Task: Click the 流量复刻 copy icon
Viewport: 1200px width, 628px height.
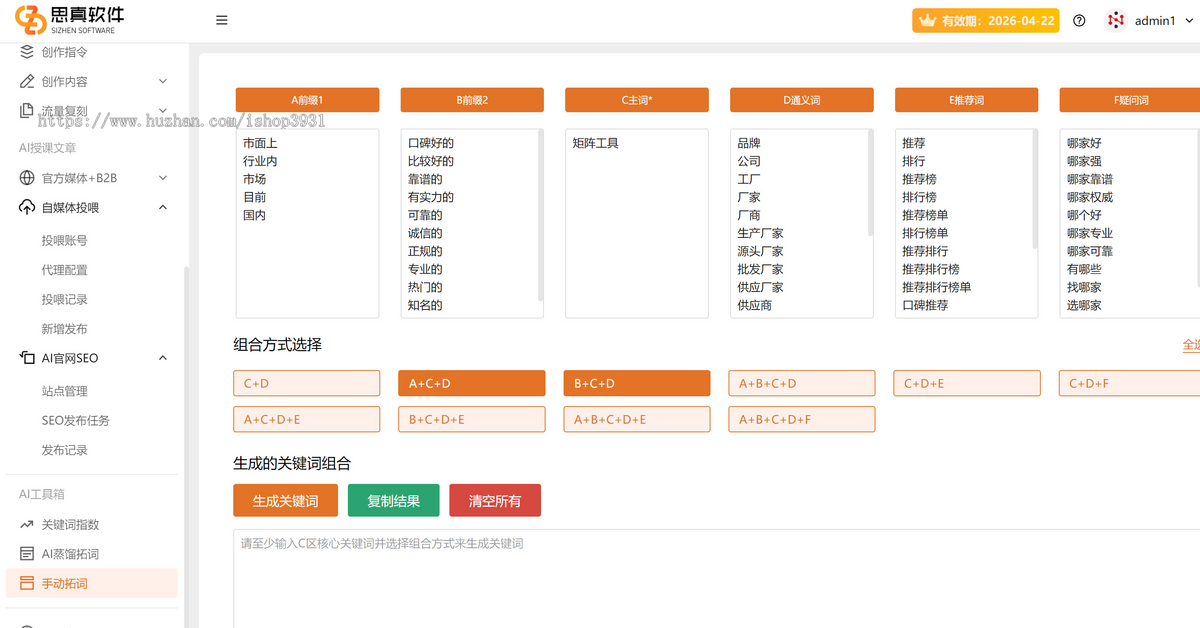Action: [27, 111]
